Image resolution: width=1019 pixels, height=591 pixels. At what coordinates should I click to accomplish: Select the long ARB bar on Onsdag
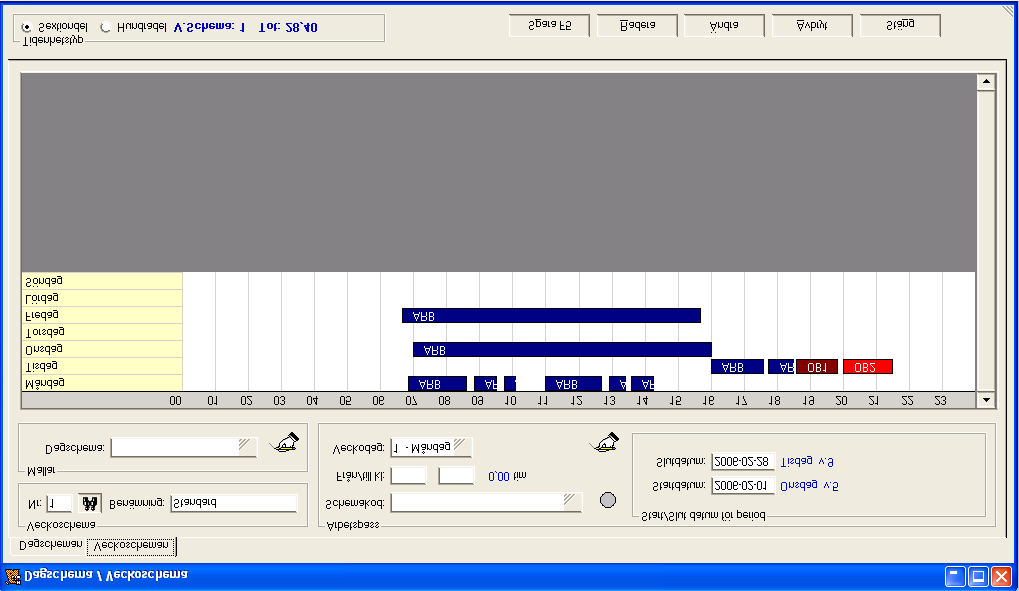(x=562, y=350)
